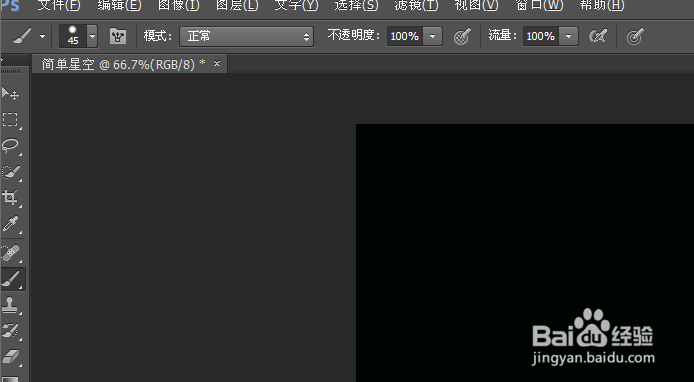The width and height of the screenshot is (694, 382).
Task: Click the brush tool preset icon in options bar
Action: 22,36
